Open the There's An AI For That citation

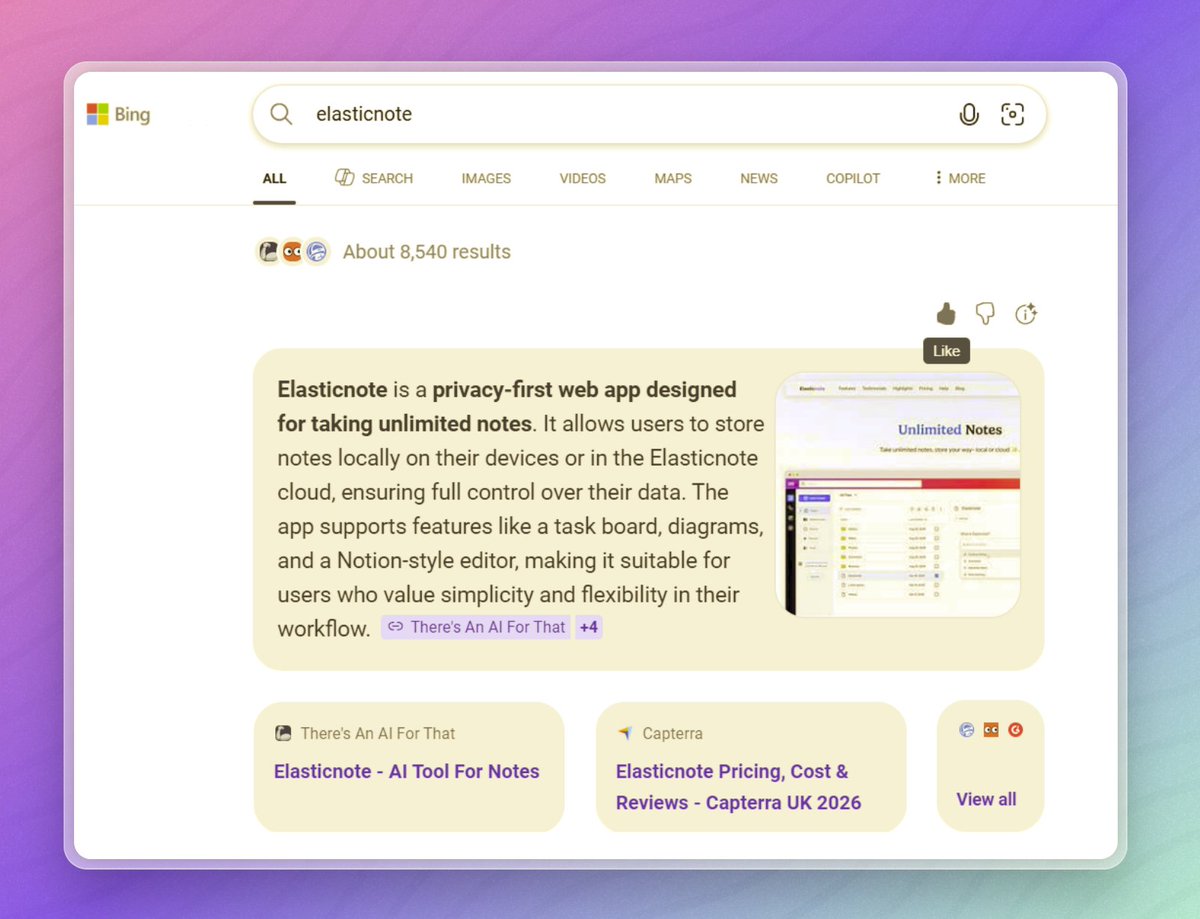pyautogui.click(x=476, y=627)
